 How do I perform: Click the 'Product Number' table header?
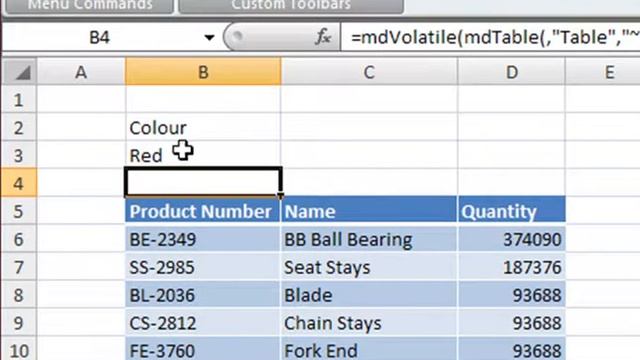click(203, 211)
